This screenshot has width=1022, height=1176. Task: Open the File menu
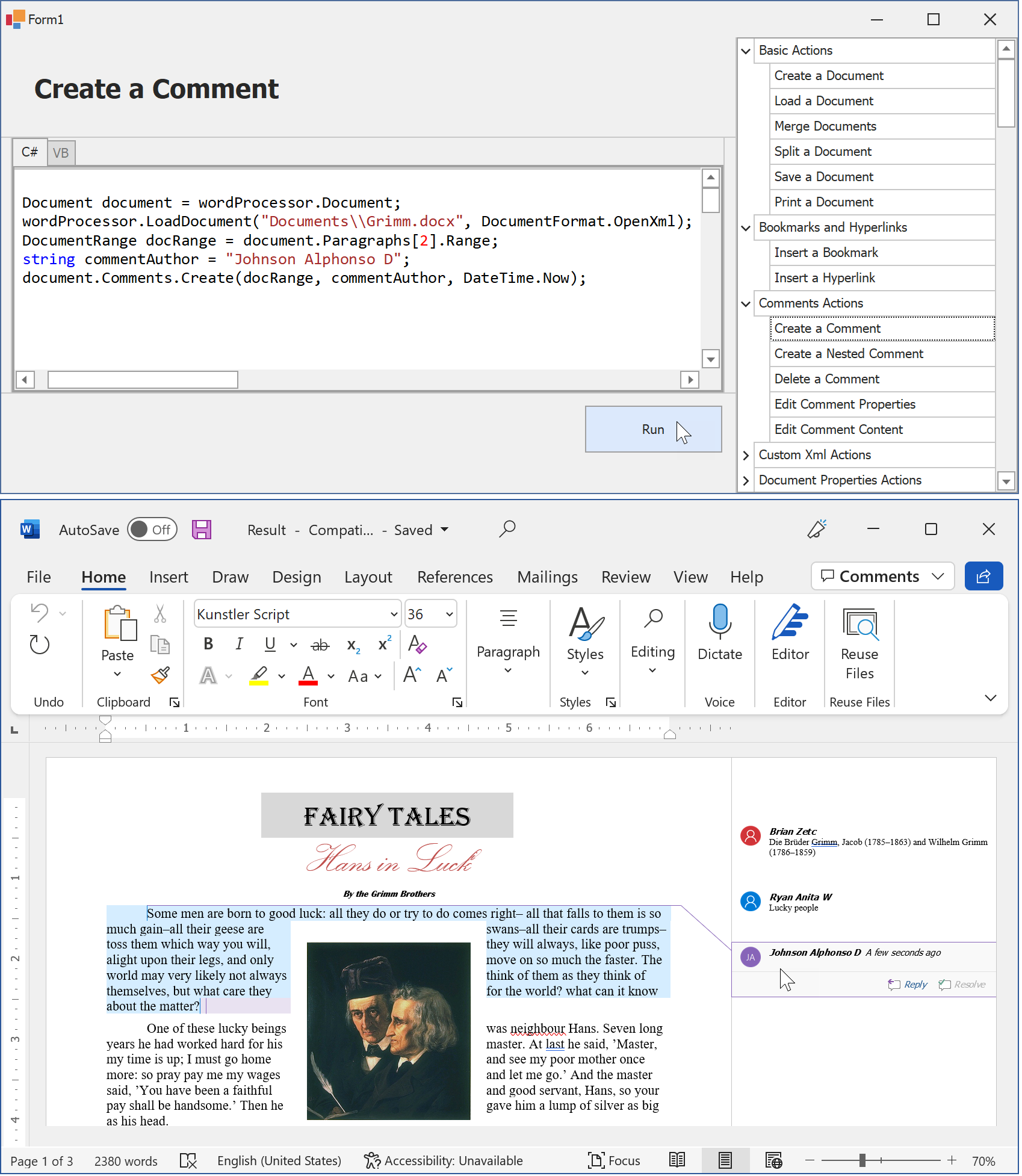pos(39,577)
